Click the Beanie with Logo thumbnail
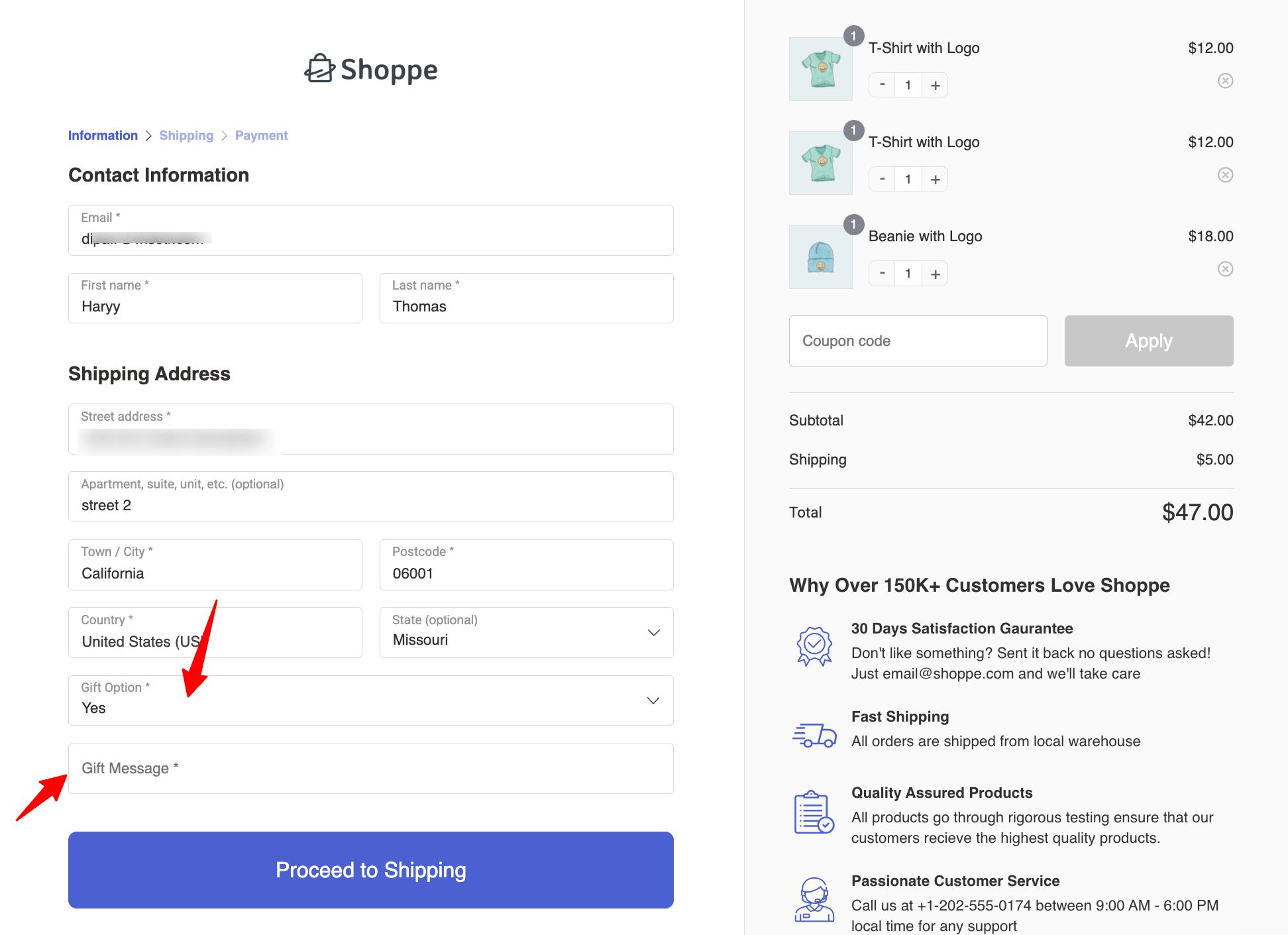Screen dimensions: 1288x935 820,257
